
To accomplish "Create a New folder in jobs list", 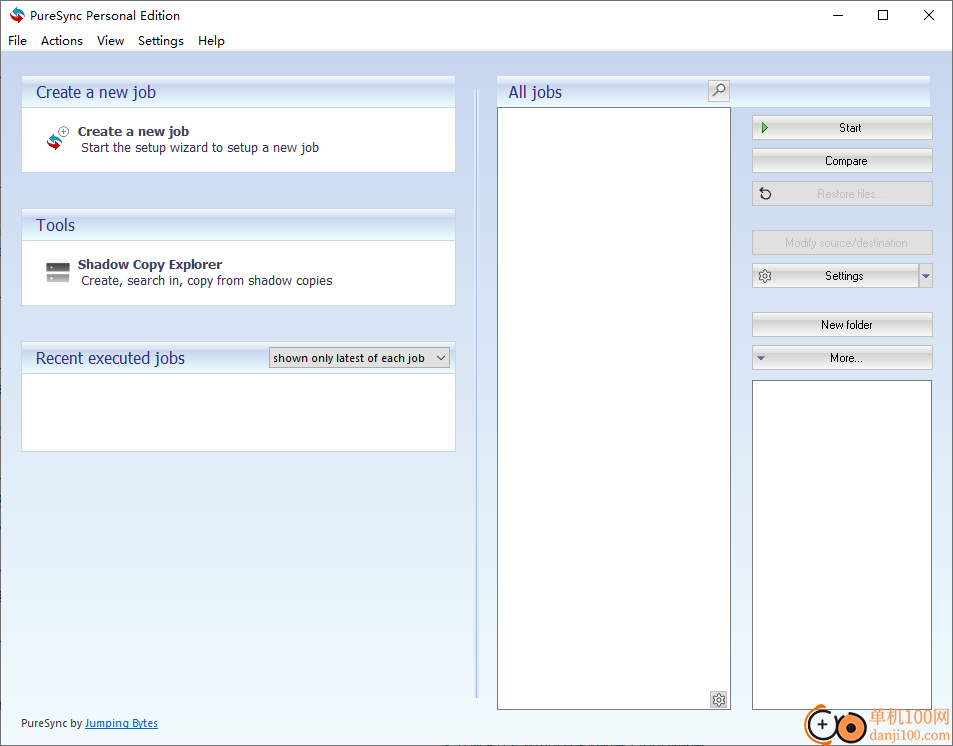I will tap(842, 325).
